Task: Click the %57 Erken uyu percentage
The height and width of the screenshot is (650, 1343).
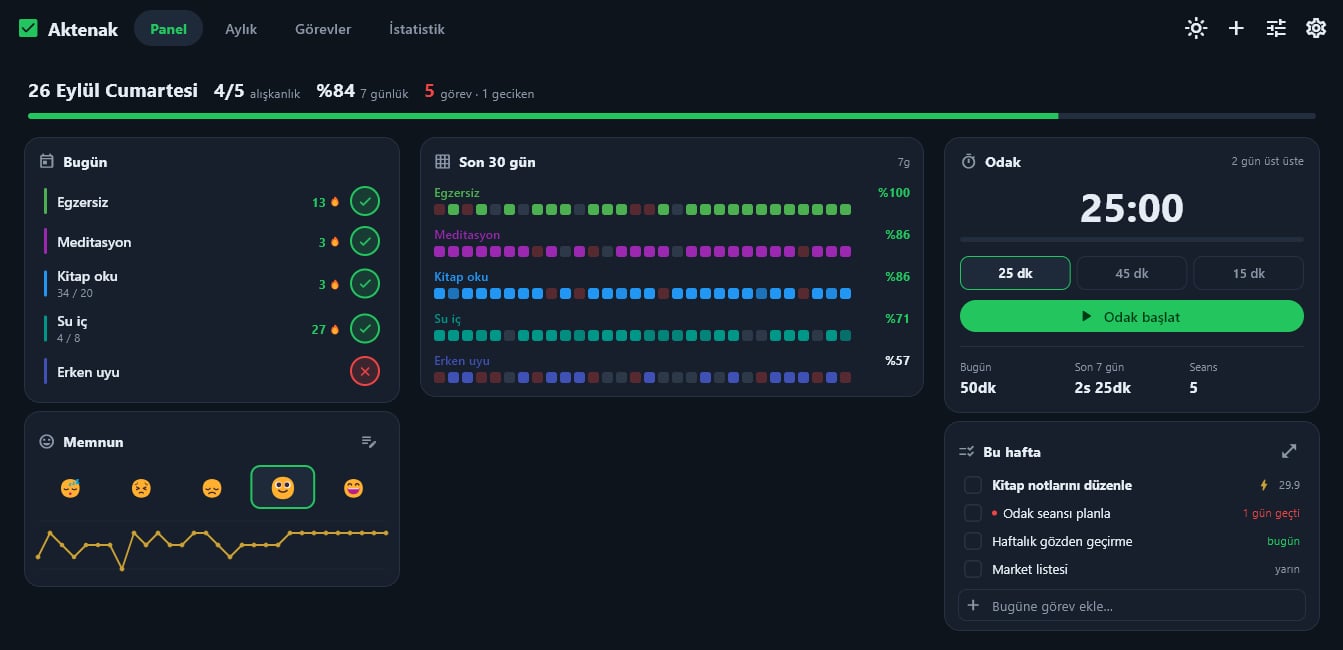Action: tap(897, 360)
